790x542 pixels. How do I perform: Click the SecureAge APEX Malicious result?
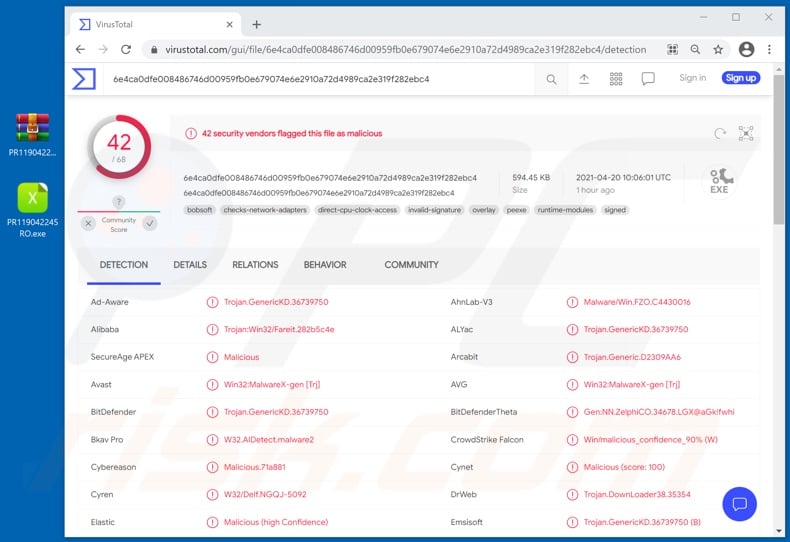click(x=241, y=357)
